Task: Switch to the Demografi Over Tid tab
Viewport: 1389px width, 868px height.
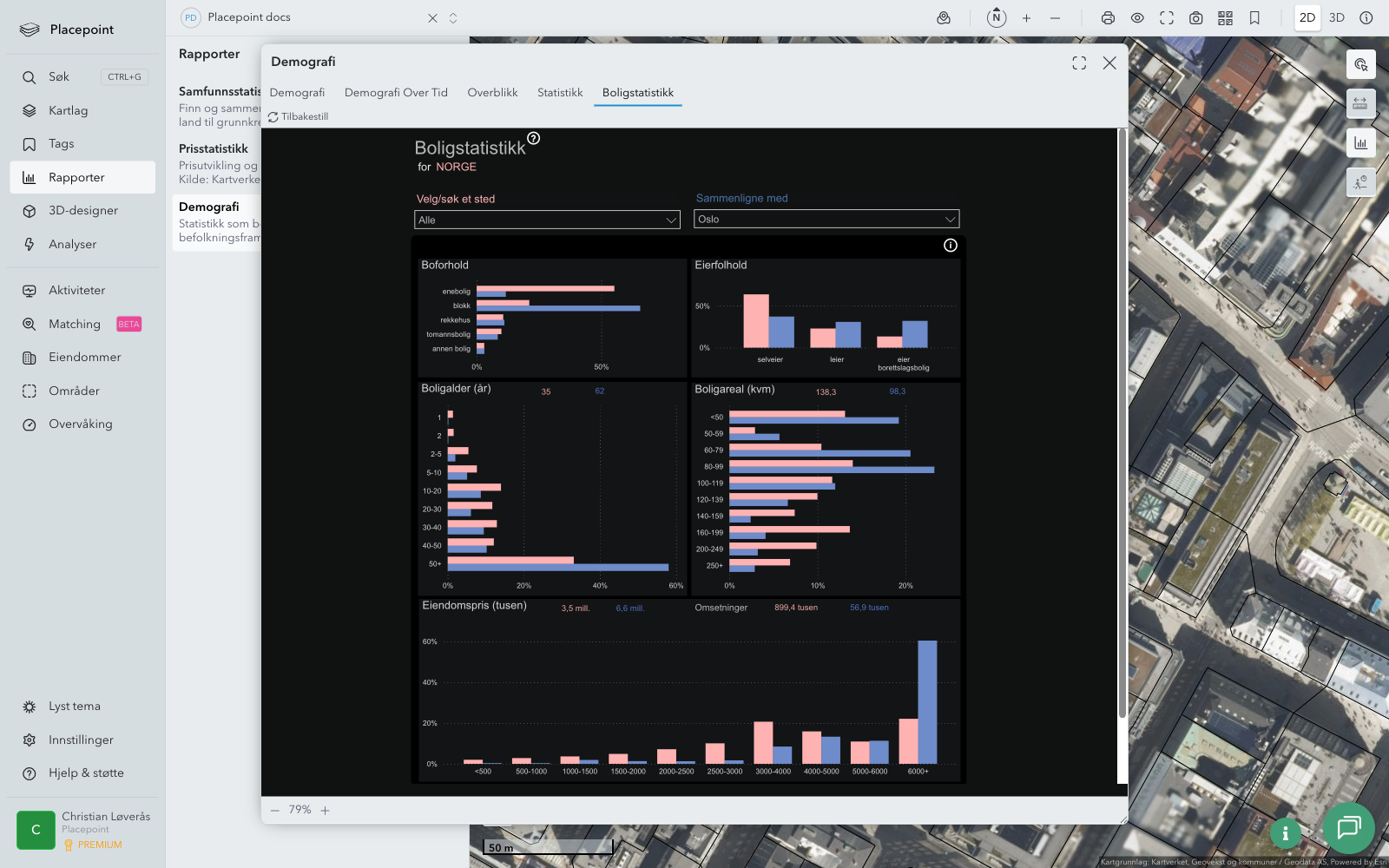Action: click(x=396, y=93)
